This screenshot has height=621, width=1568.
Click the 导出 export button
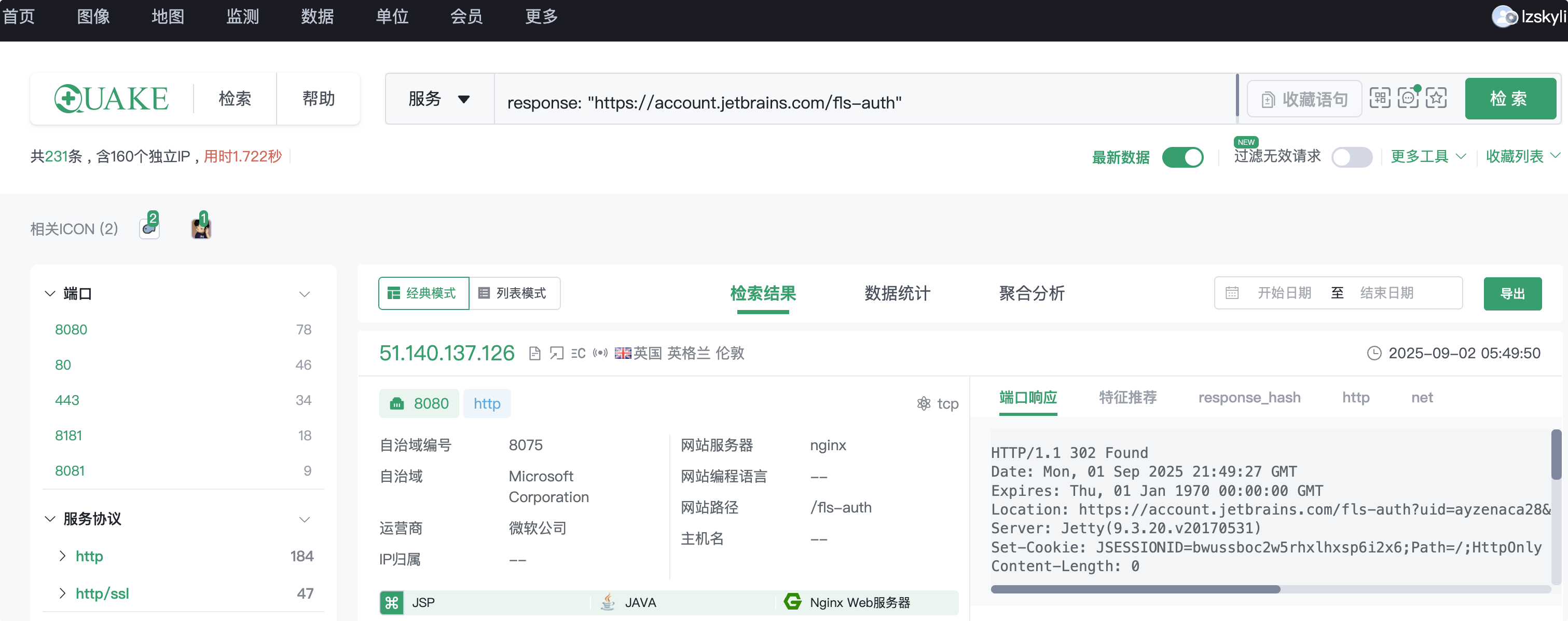point(1512,294)
